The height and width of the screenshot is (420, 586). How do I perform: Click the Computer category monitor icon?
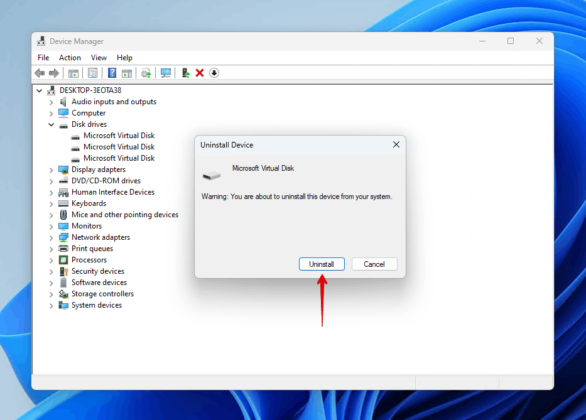(x=64, y=113)
